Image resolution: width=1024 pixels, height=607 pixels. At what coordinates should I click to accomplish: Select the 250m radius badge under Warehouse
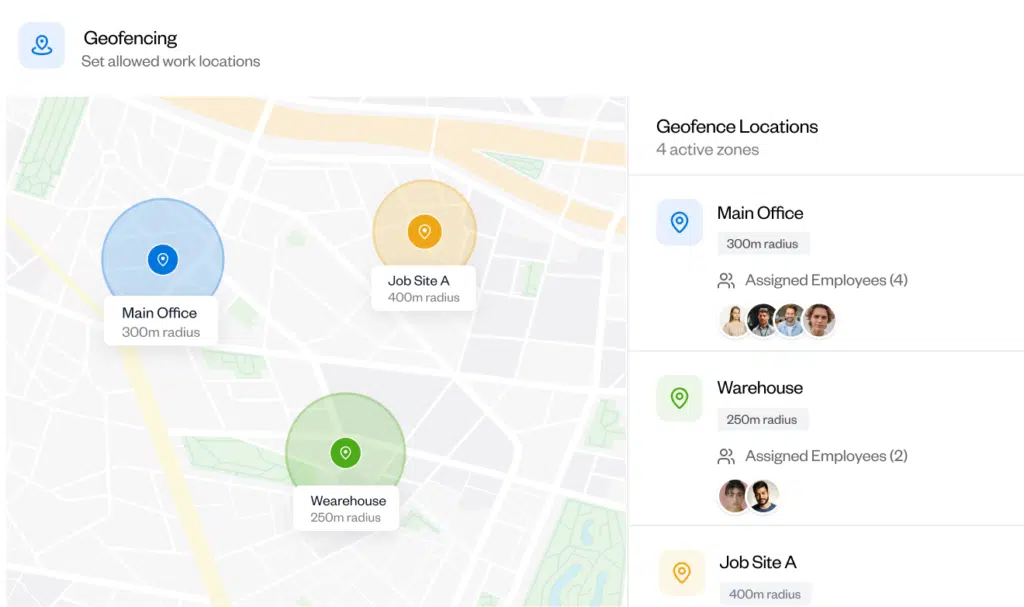[x=763, y=419]
